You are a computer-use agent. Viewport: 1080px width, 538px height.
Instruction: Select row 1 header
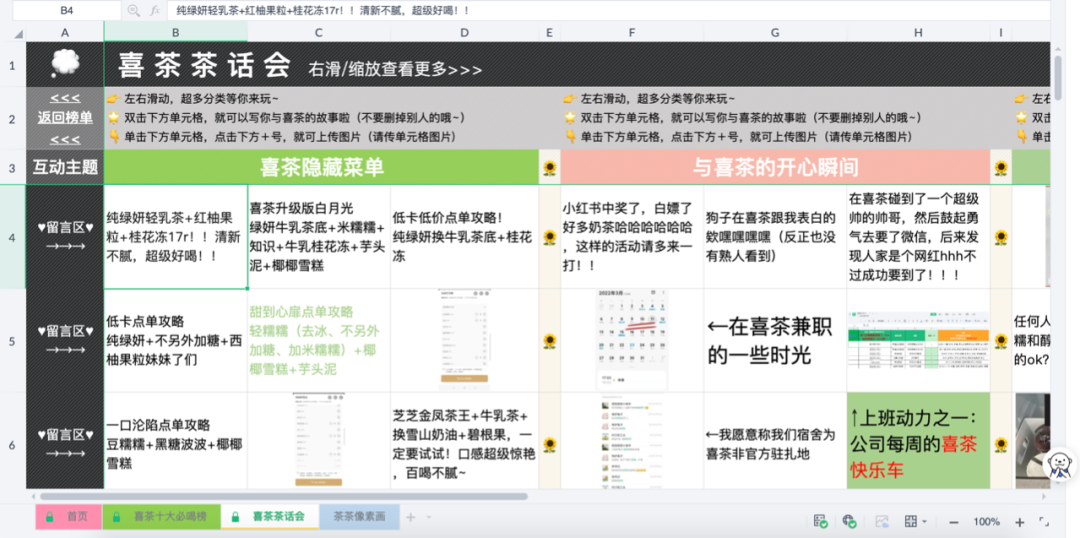pos(12,64)
